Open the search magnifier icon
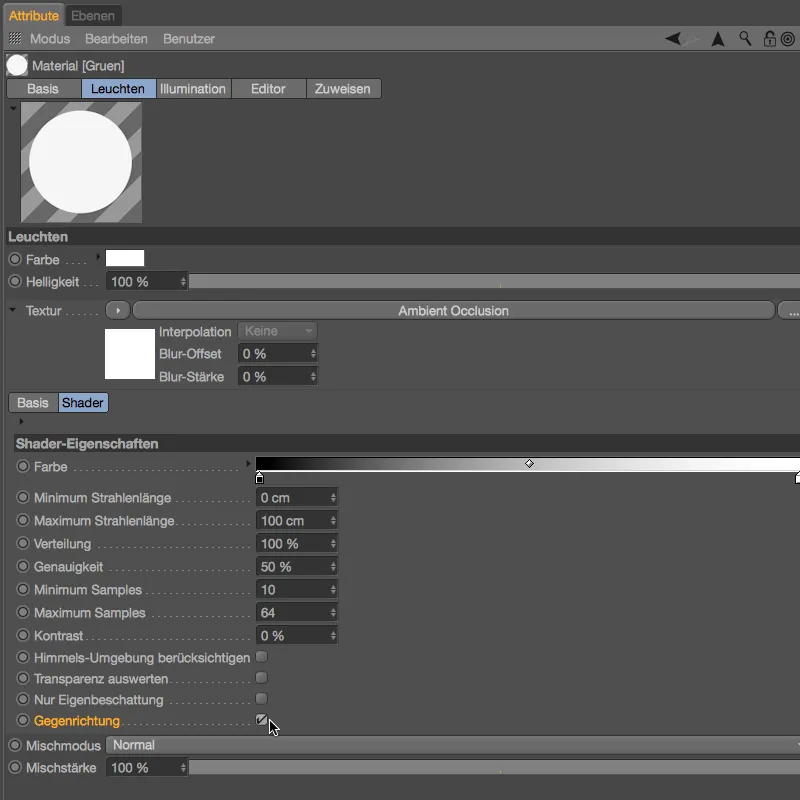The image size is (800, 800). click(745, 39)
